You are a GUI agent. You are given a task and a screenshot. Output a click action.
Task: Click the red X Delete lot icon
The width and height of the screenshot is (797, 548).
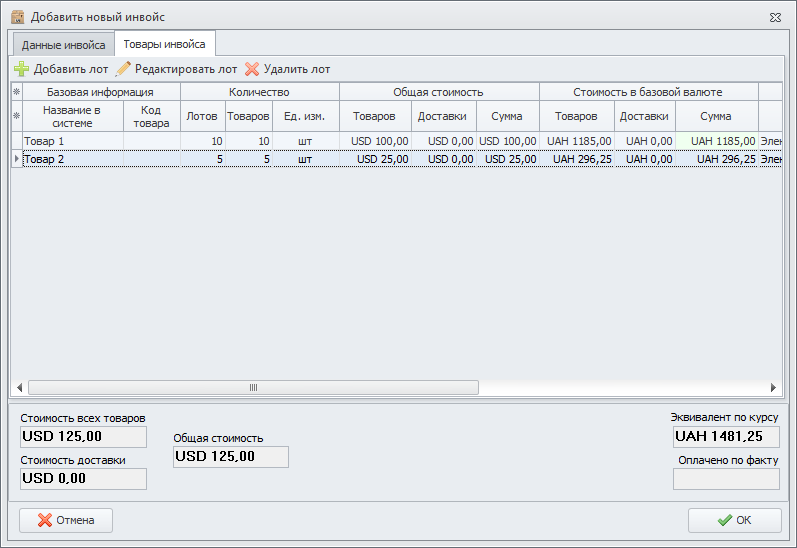(252, 69)
